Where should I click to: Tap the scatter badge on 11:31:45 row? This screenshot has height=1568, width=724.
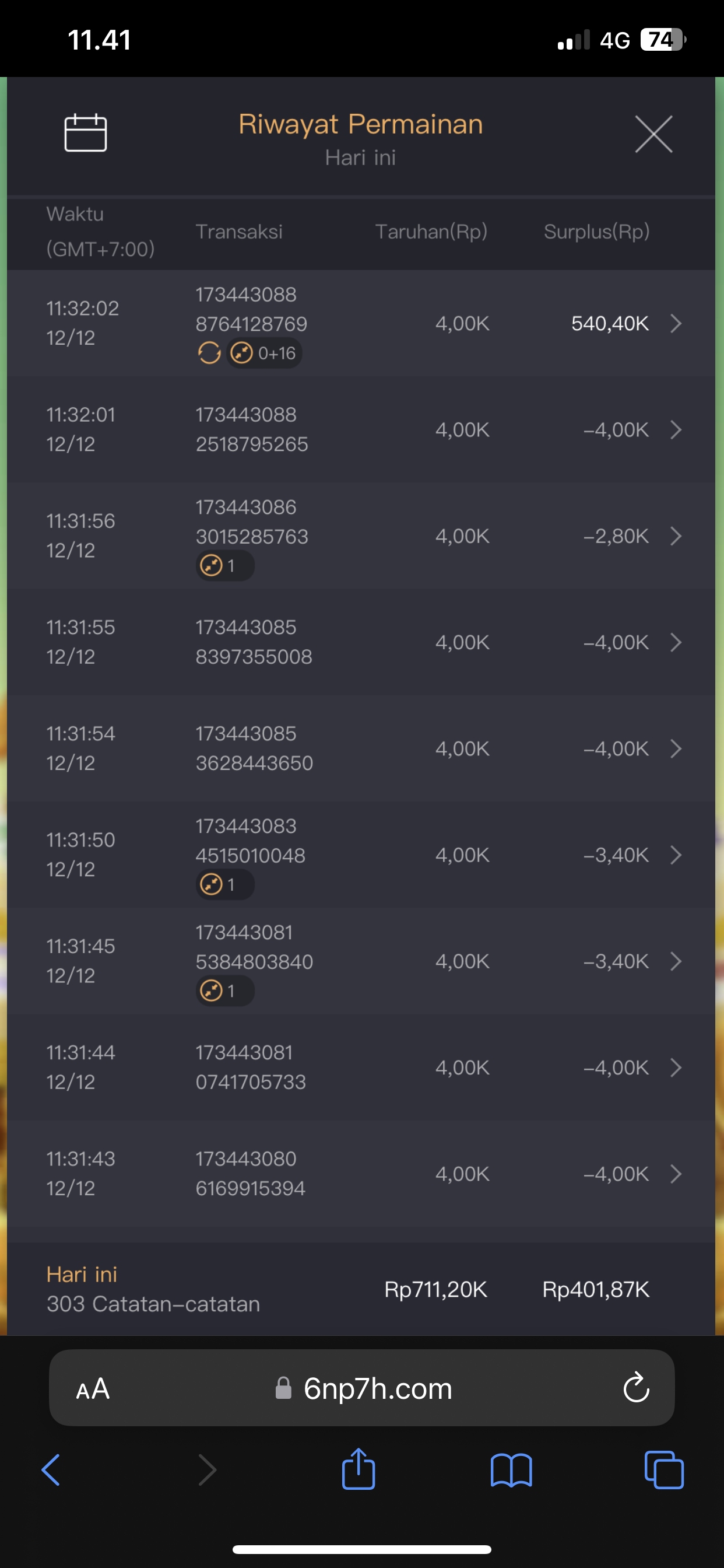coord(224,991)
